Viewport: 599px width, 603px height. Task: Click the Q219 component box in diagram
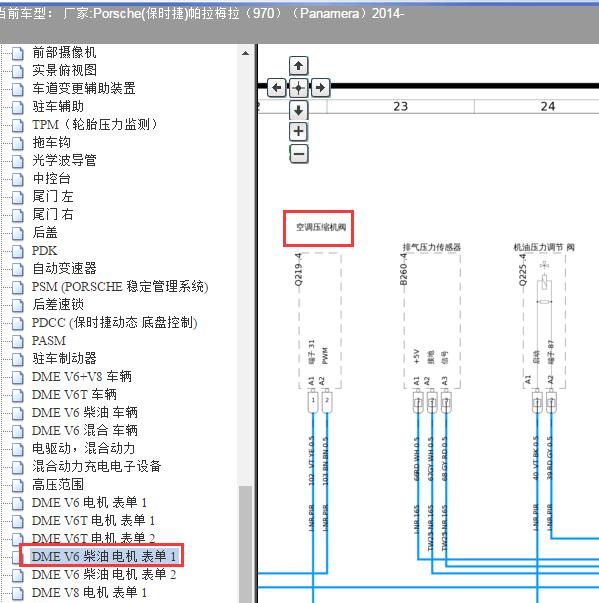pos(320,321)
